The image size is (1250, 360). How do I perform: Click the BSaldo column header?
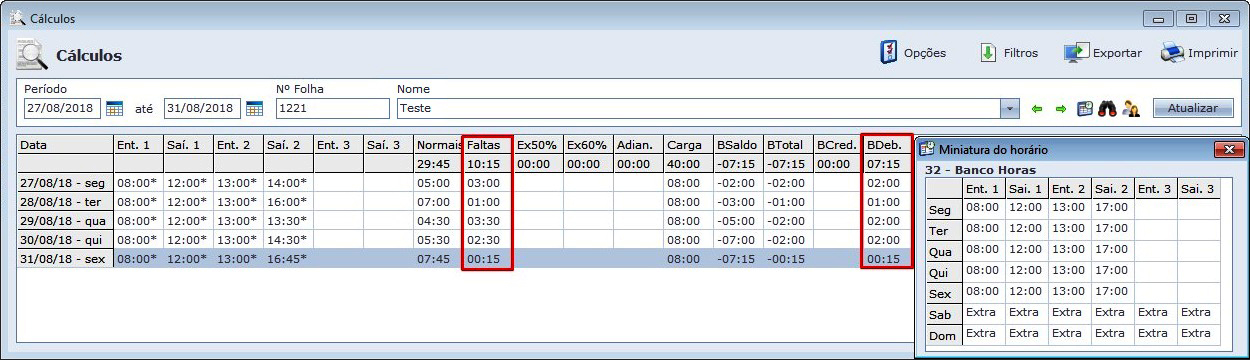(738, 145)
